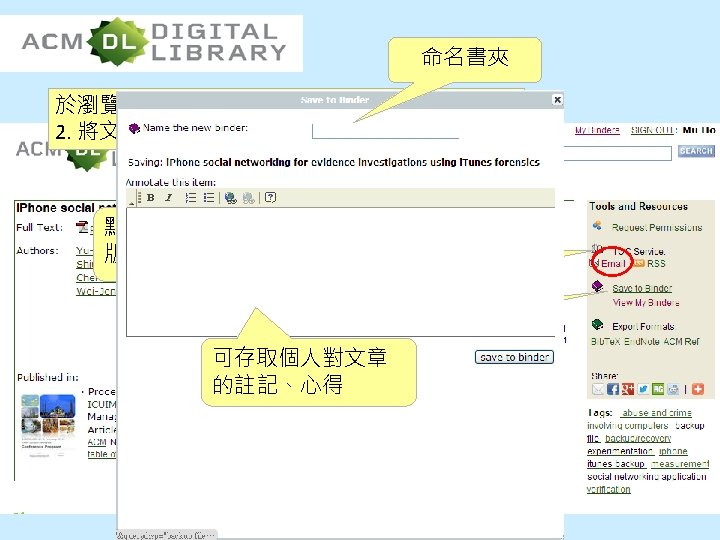Click the ACM link under Published in
Viewport: 720px width, 540px height.
tap(97, 442)
